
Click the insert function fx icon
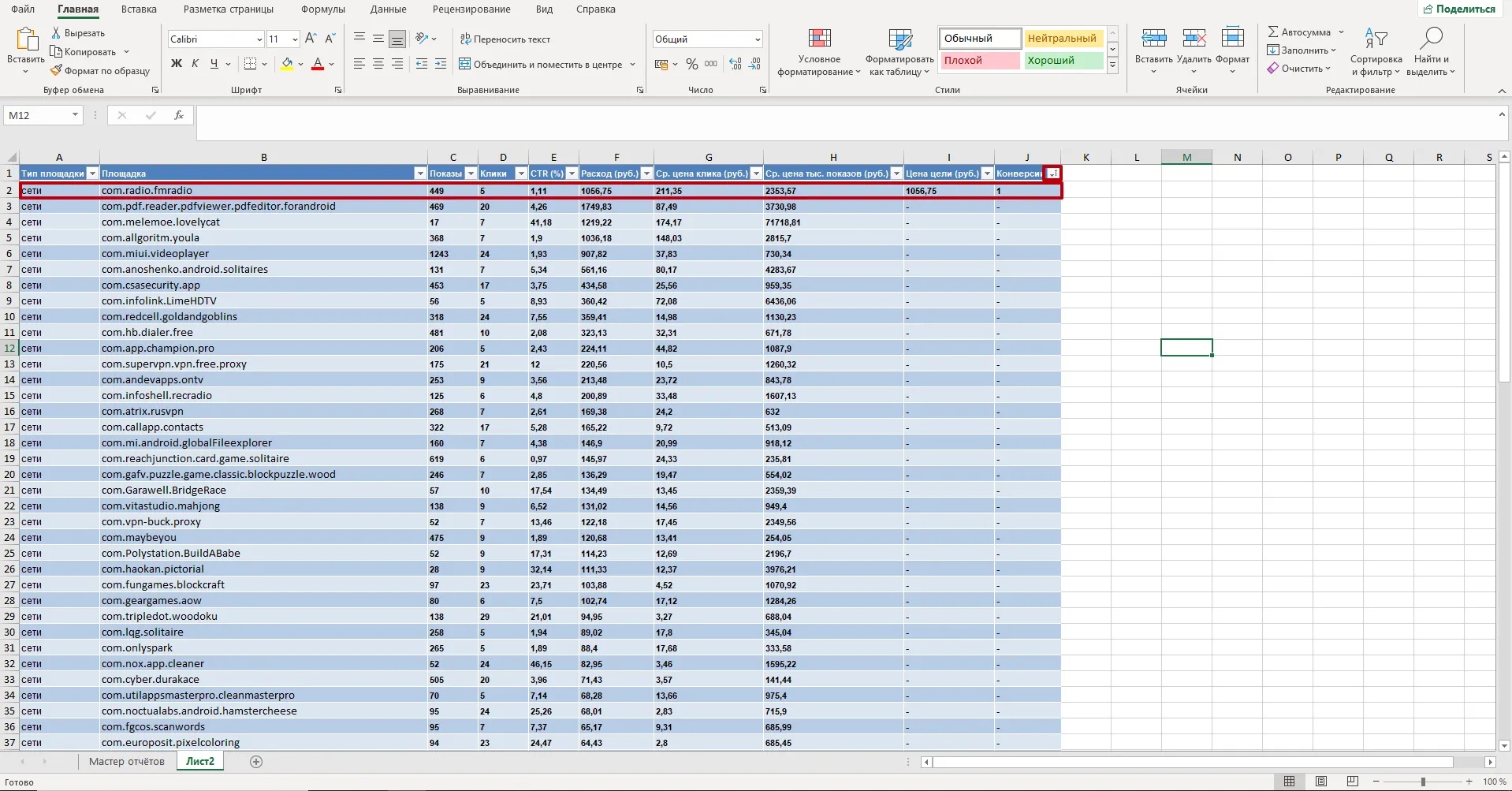179,115
